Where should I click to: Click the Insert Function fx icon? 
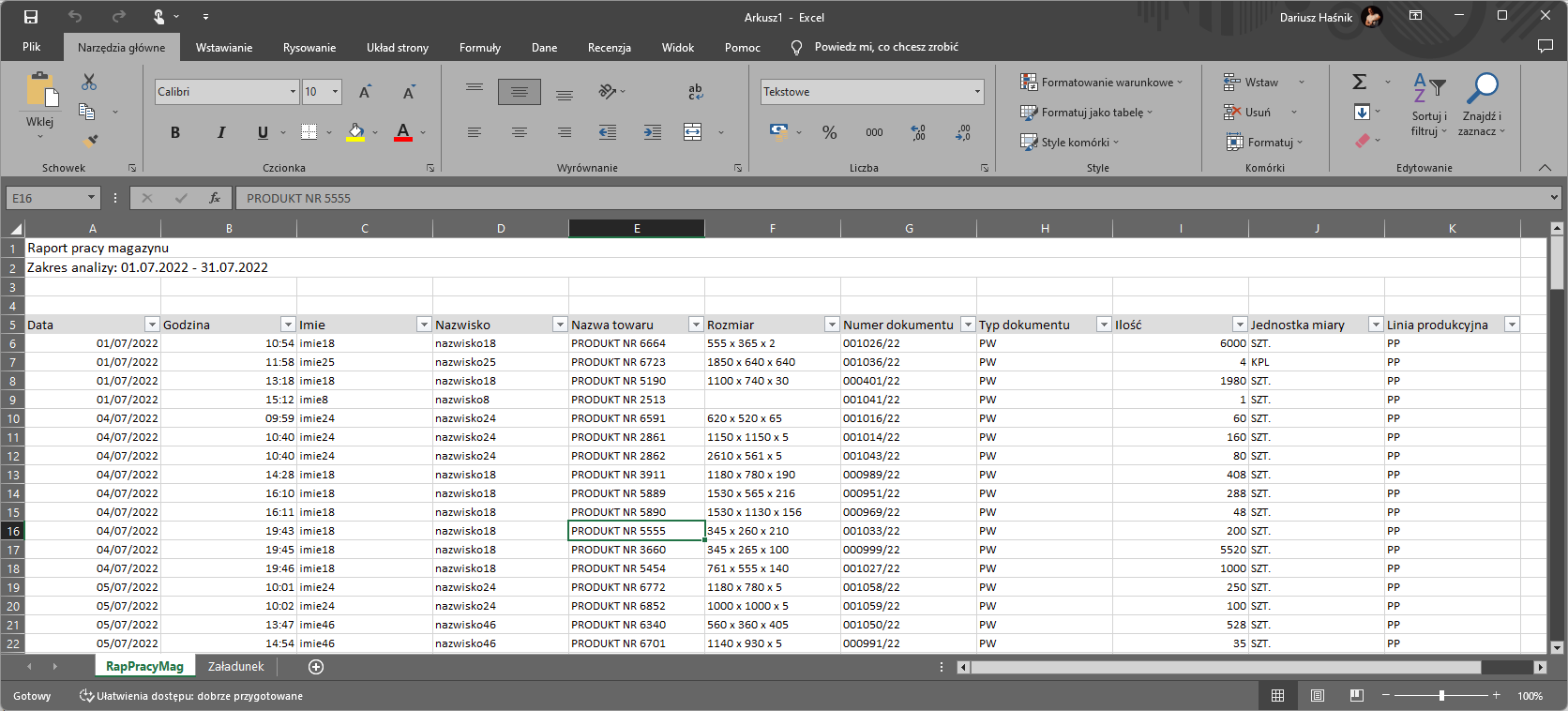[x=215, y=198]
